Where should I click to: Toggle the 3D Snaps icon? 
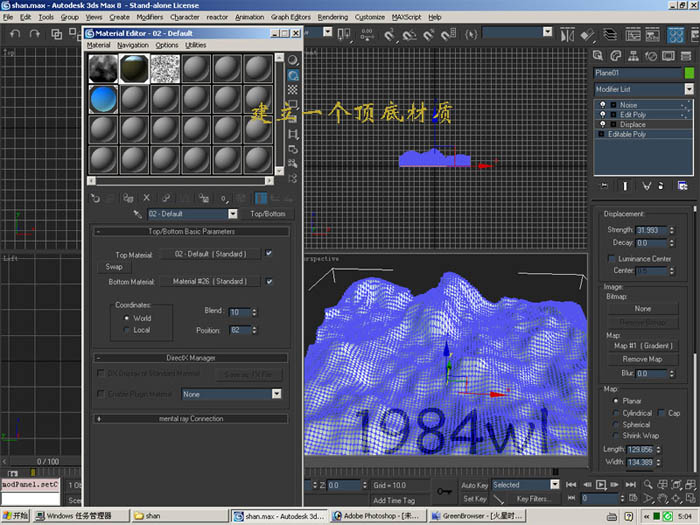click(389, 35)
